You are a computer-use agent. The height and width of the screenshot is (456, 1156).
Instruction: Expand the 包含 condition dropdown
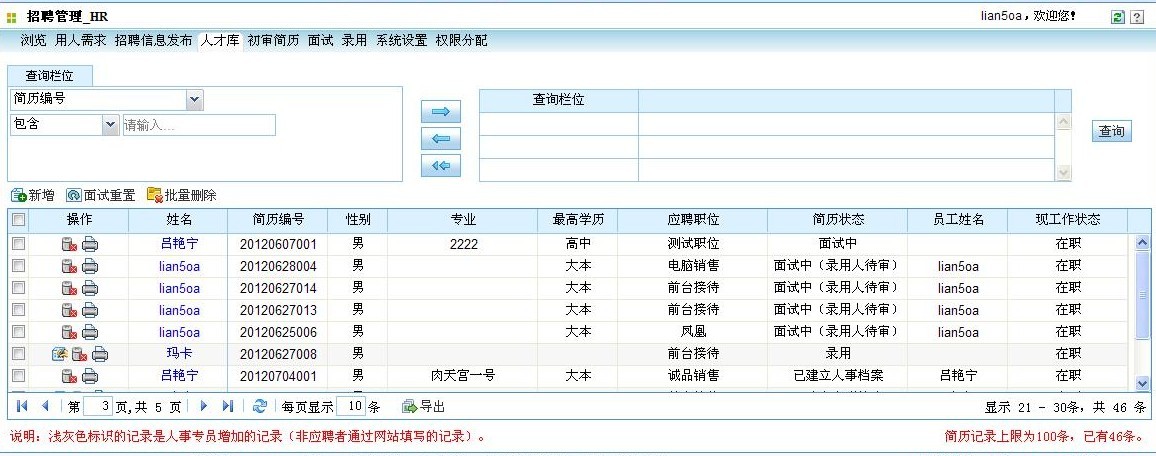click(110, 125)
